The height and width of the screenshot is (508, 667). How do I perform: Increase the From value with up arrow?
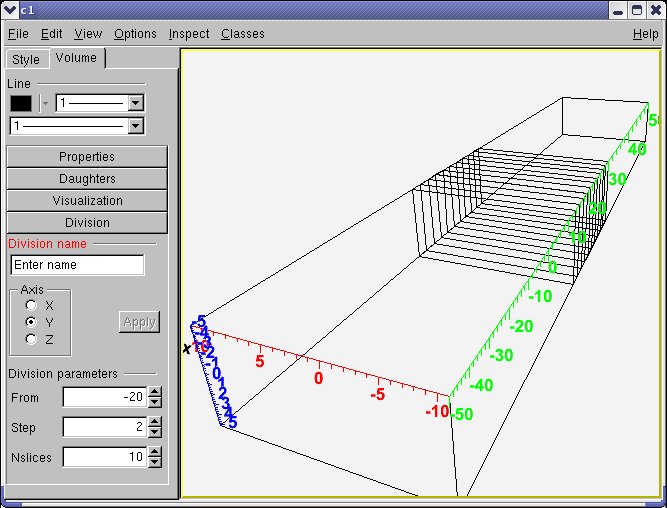(154, 393)
